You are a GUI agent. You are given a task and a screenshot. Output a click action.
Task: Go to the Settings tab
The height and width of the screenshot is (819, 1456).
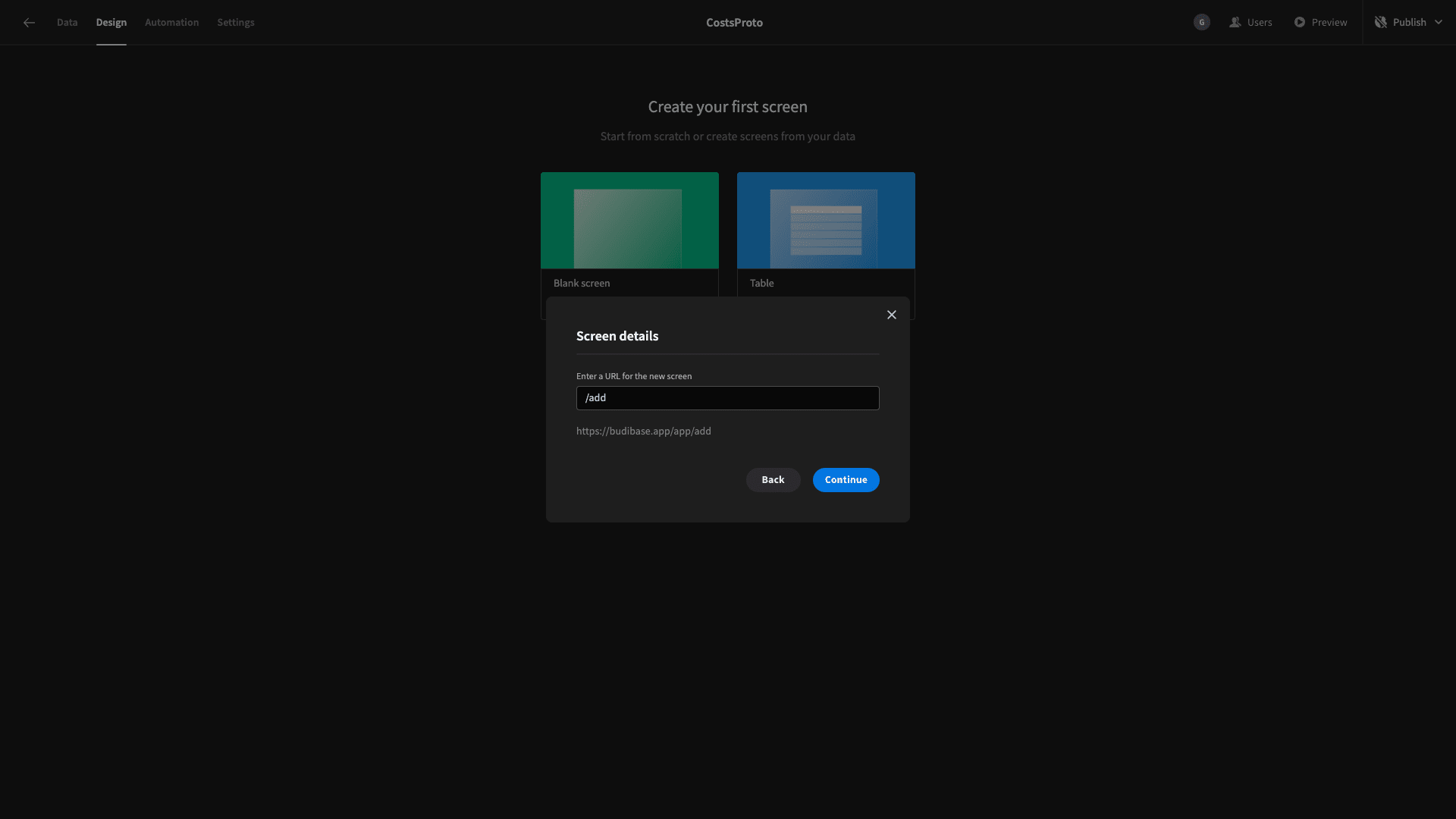click(235, 22)
